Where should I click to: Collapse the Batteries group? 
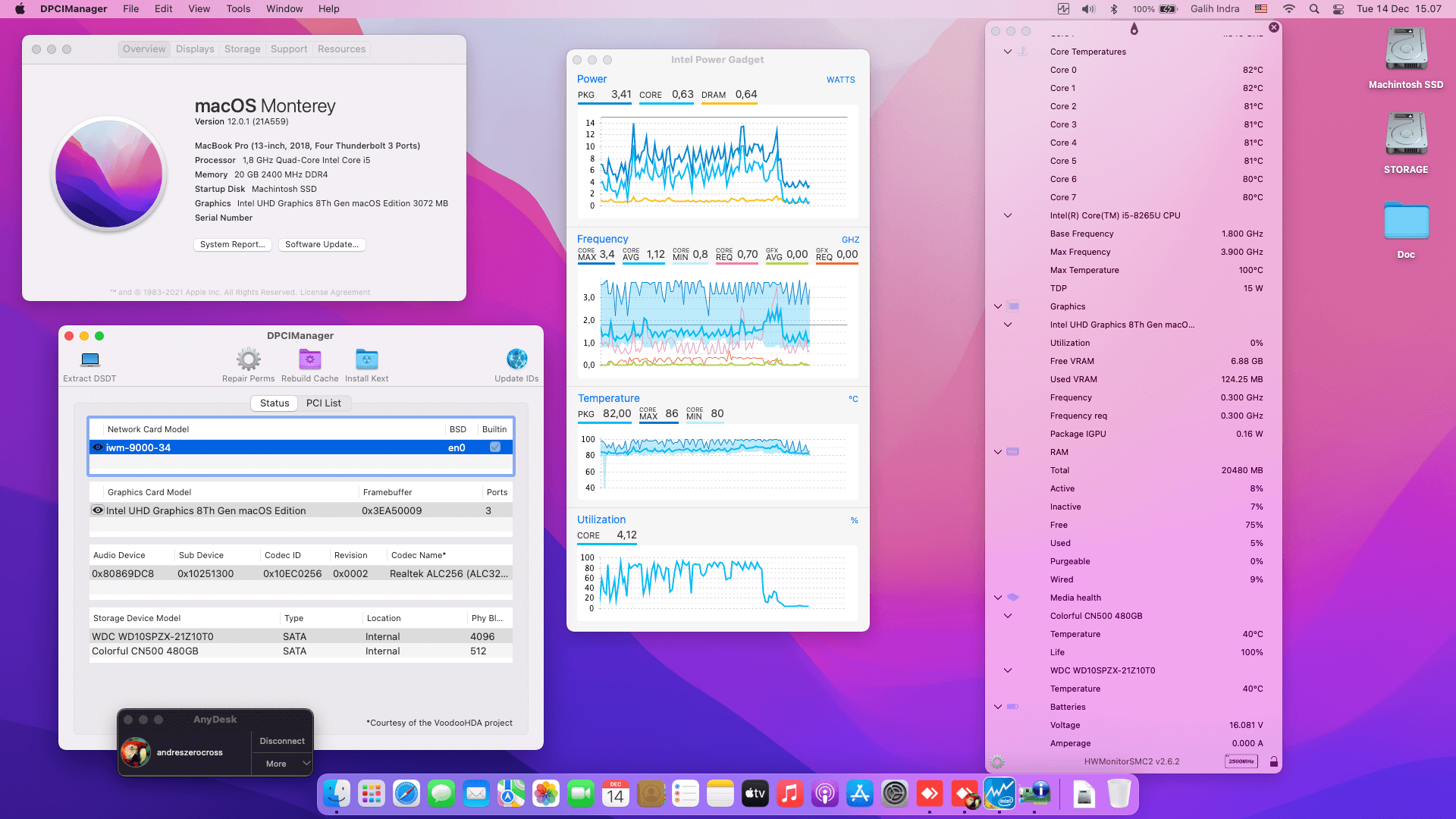[x=998, y=707]
